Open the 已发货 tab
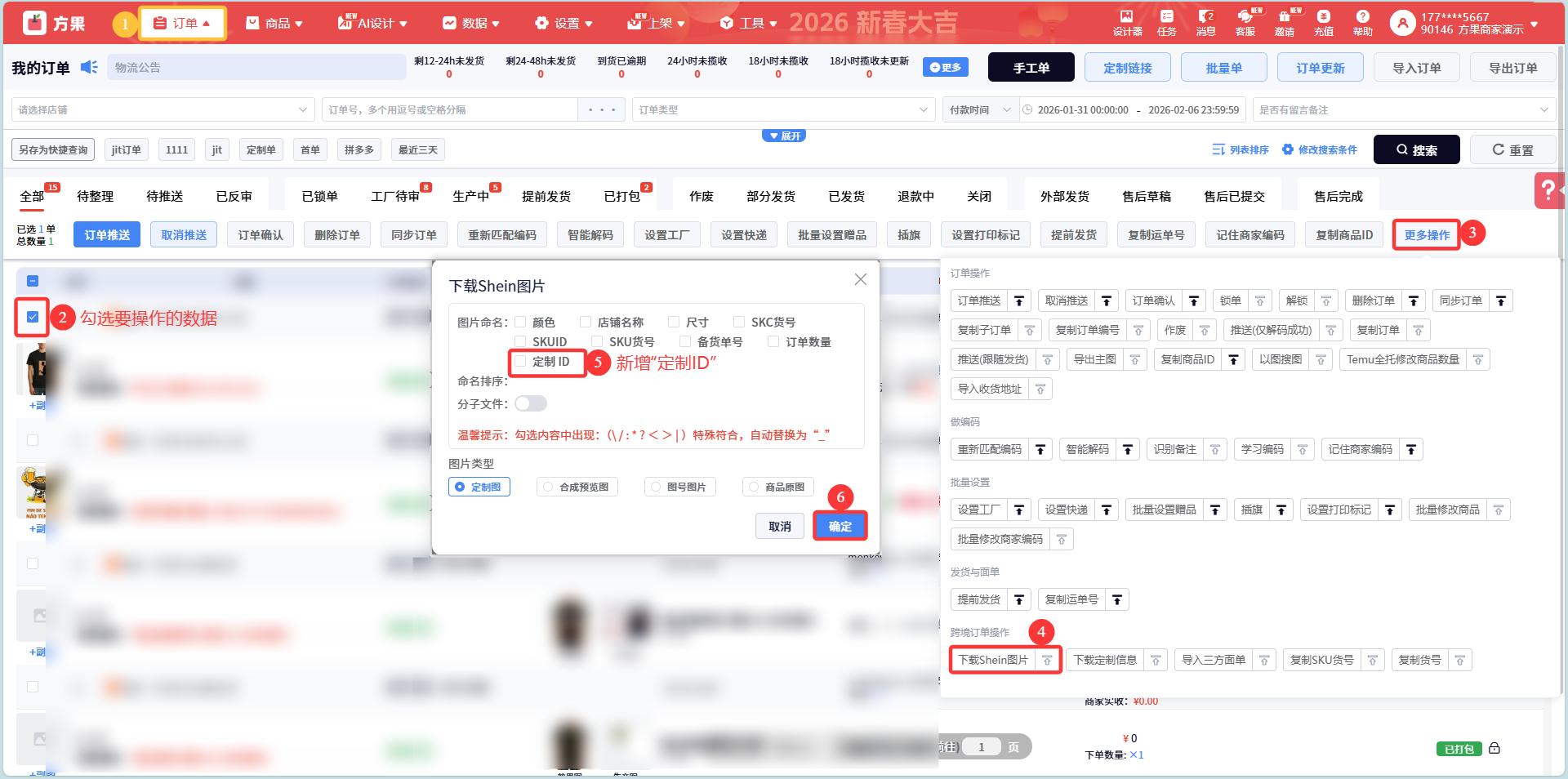 tap(846, 196)
